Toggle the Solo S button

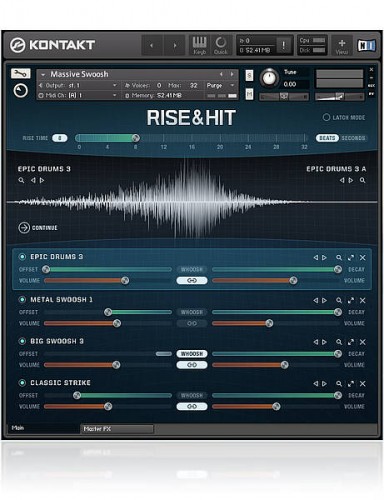(x=249, y=75)
